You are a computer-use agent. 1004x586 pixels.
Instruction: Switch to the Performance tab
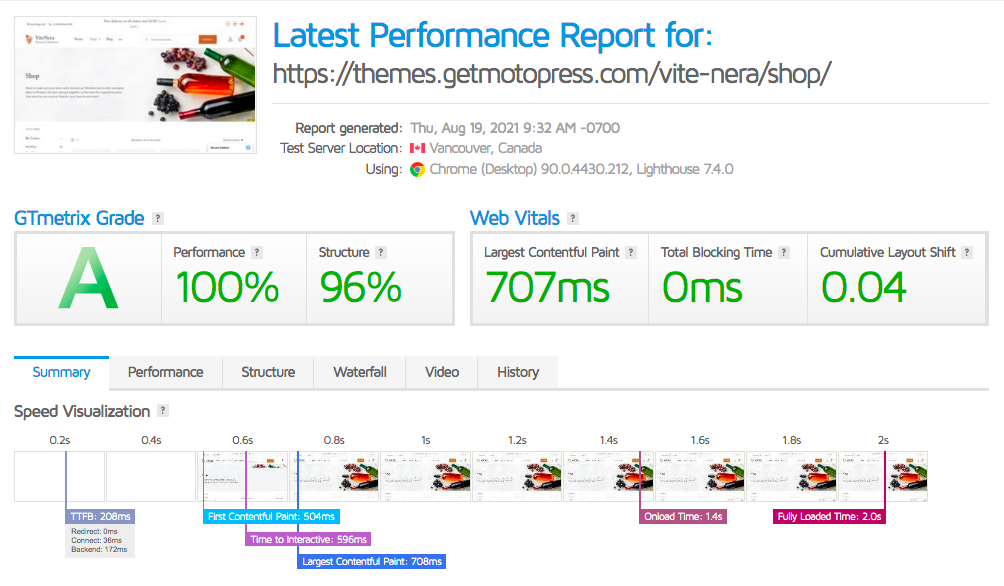click(x=166, y=372)
